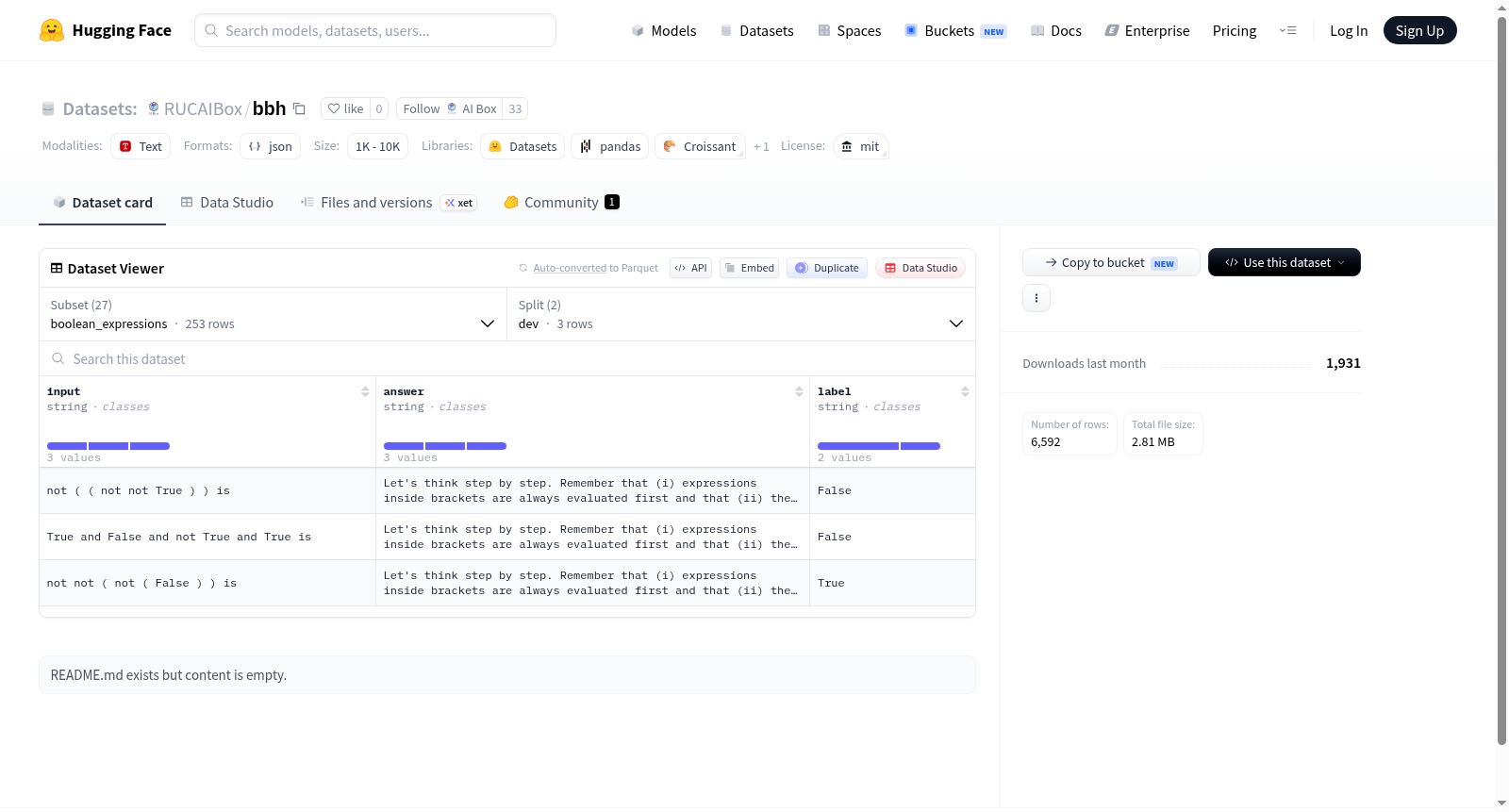The image size is (1509, 812).
Task: Open the Docs page
Action: coord(1056,30)
